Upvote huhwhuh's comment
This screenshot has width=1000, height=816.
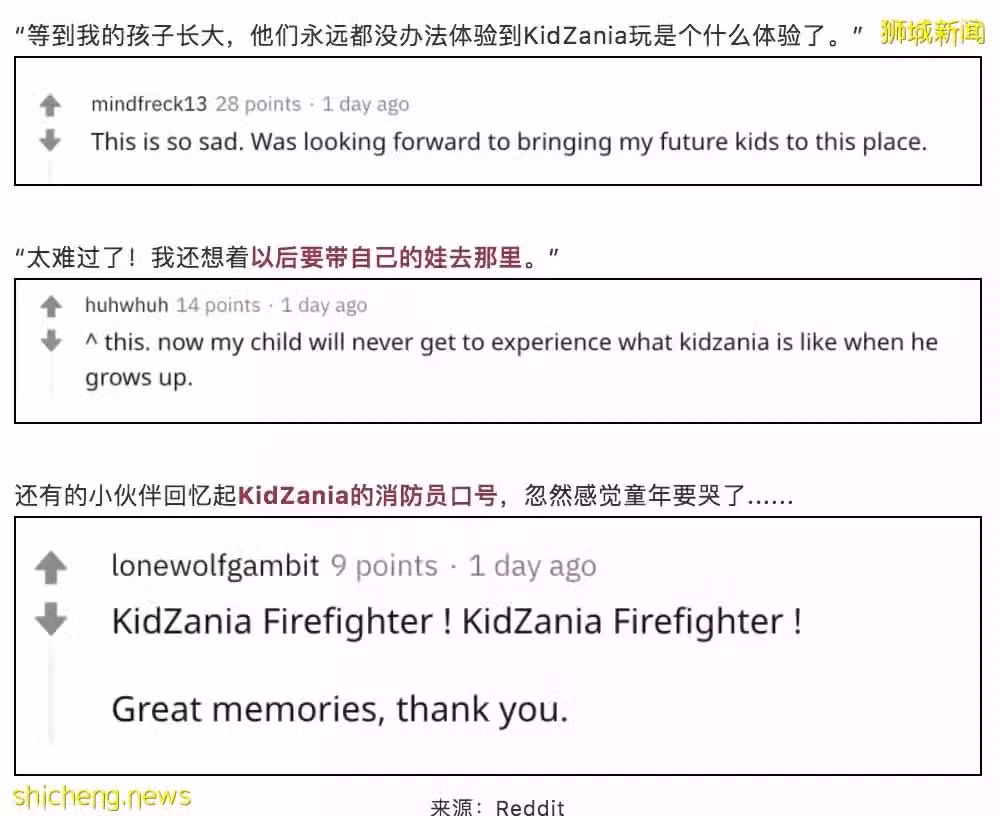[51, 307]
